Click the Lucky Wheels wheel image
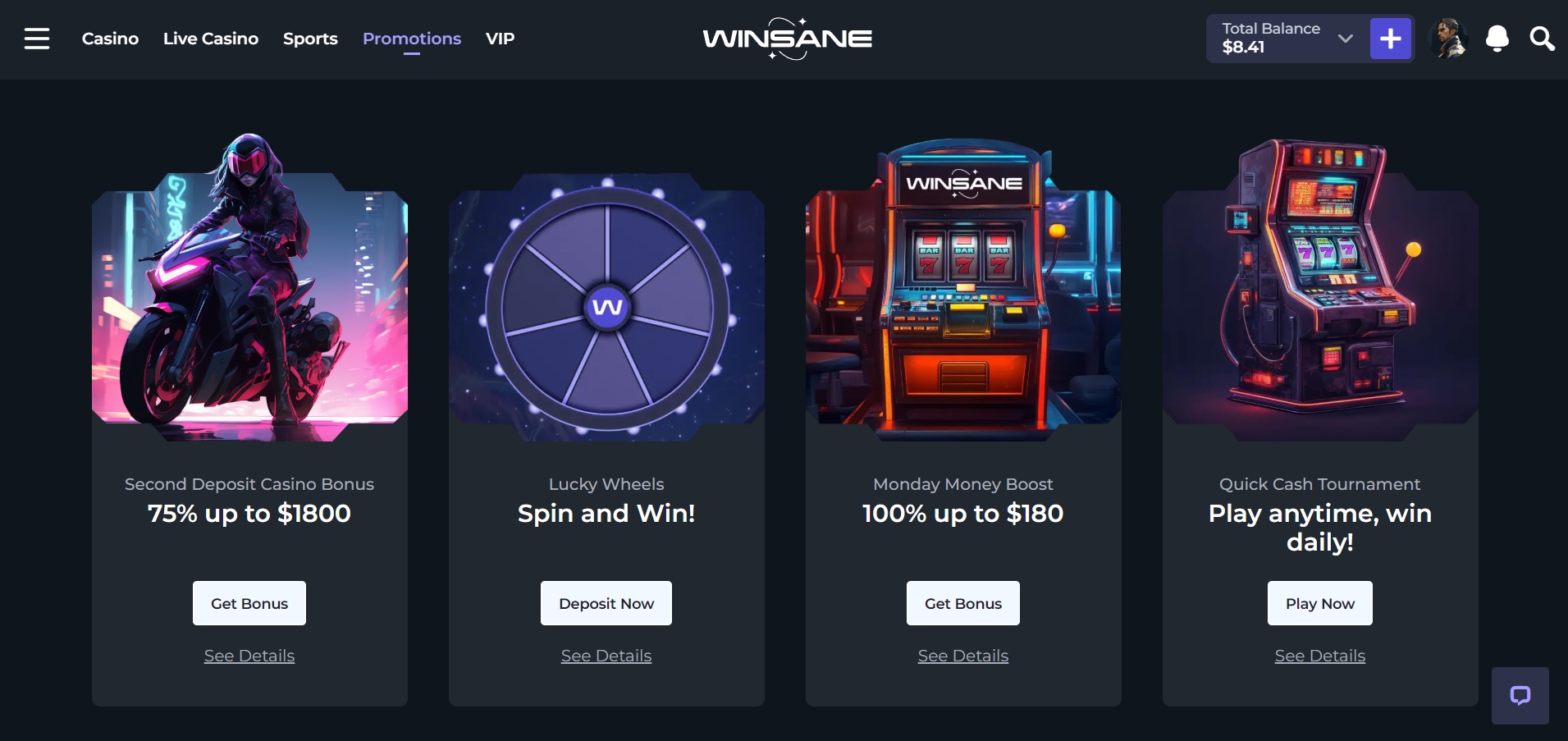The height and width of the screenshot is (741, 1568). pyautogui.click(x=607, y=308)
